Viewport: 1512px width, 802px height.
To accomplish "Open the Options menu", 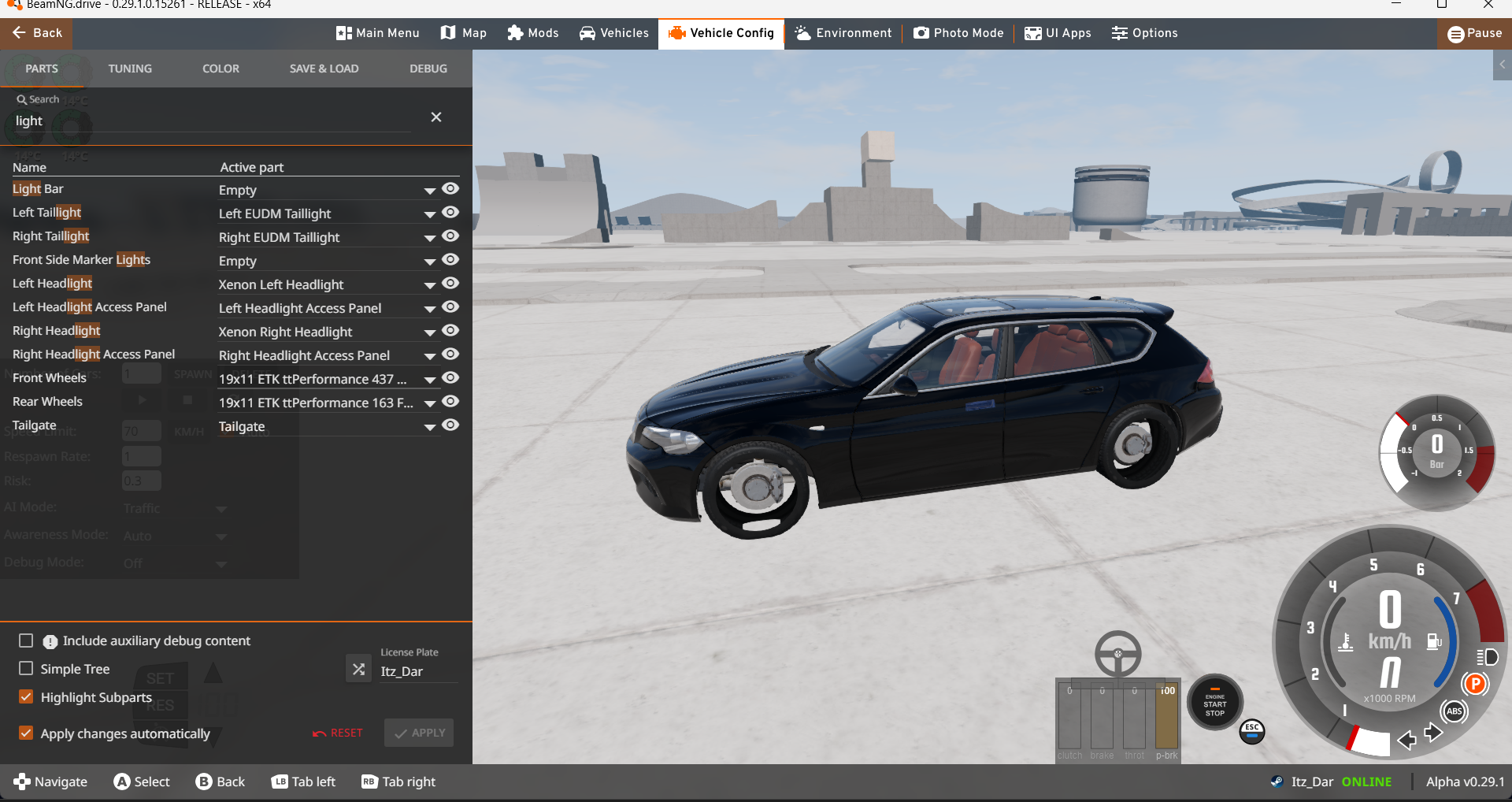I will tap(1145, 33).
